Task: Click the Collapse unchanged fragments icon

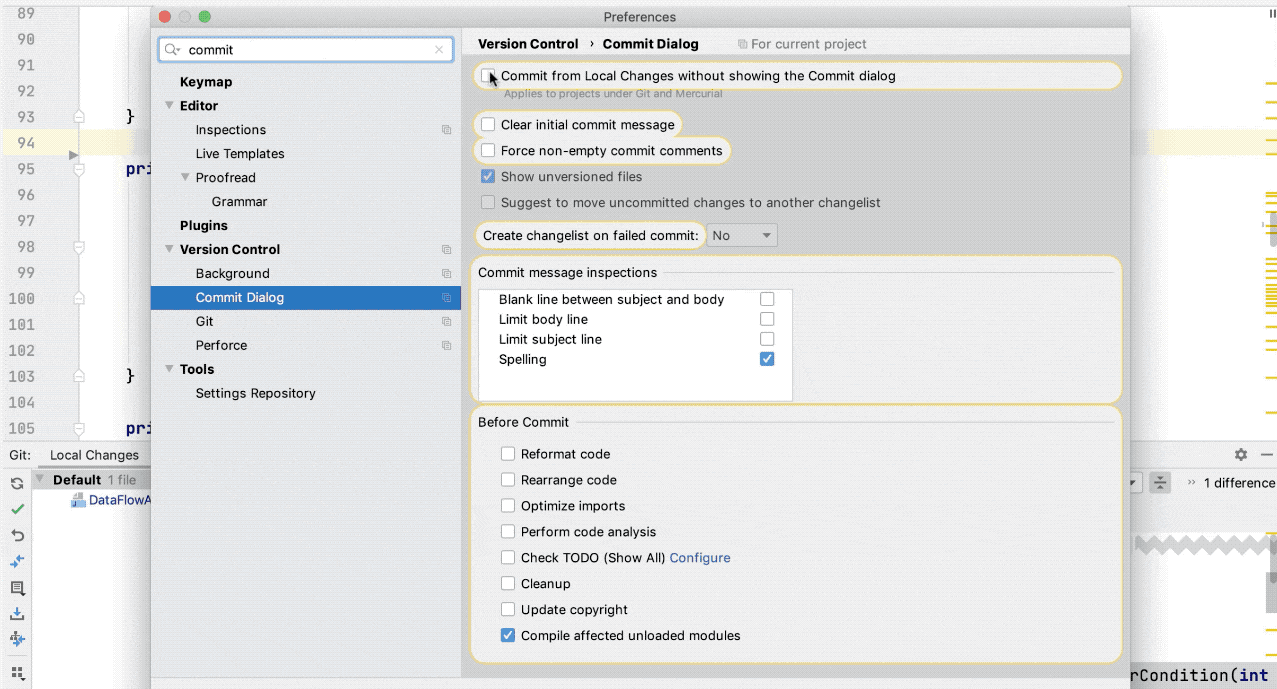Action: (x=1159, y=483)
